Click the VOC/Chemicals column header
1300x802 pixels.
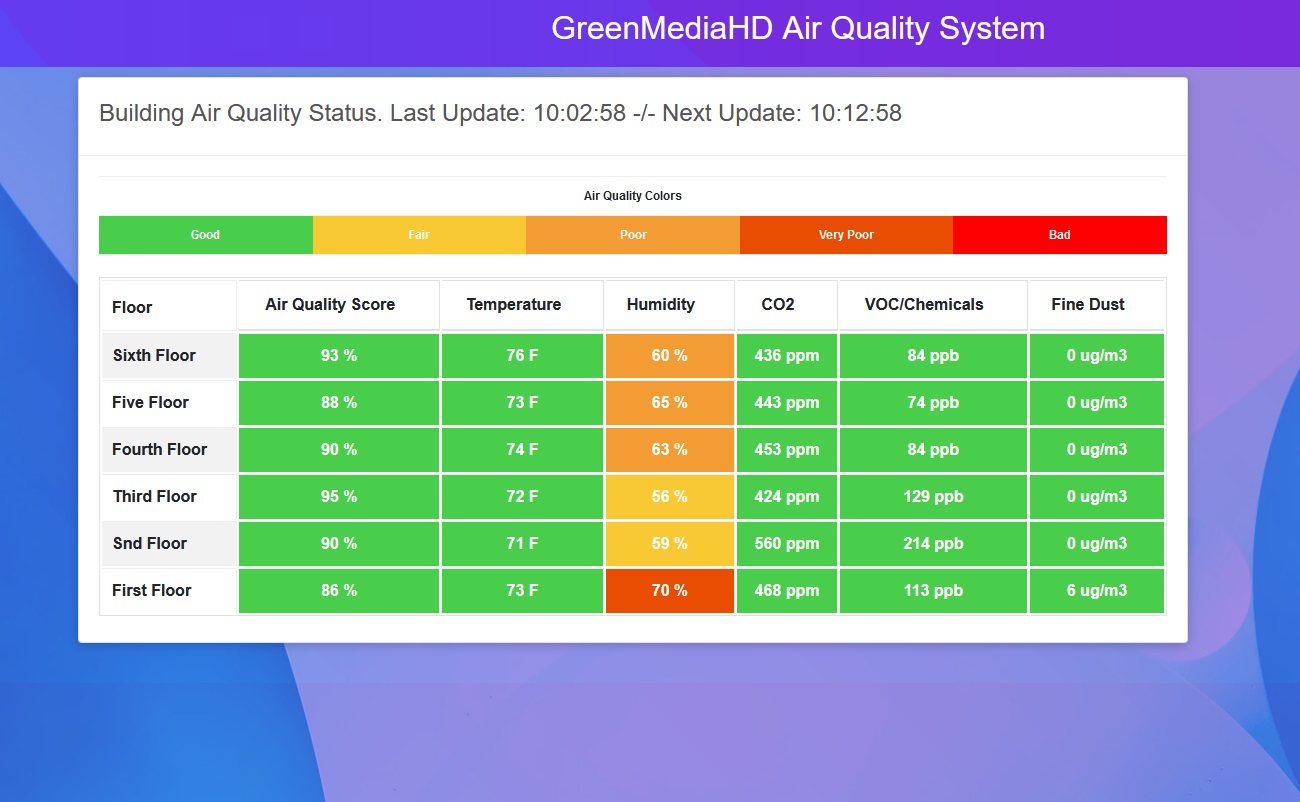pyautogui.click(x=933, y=305)
